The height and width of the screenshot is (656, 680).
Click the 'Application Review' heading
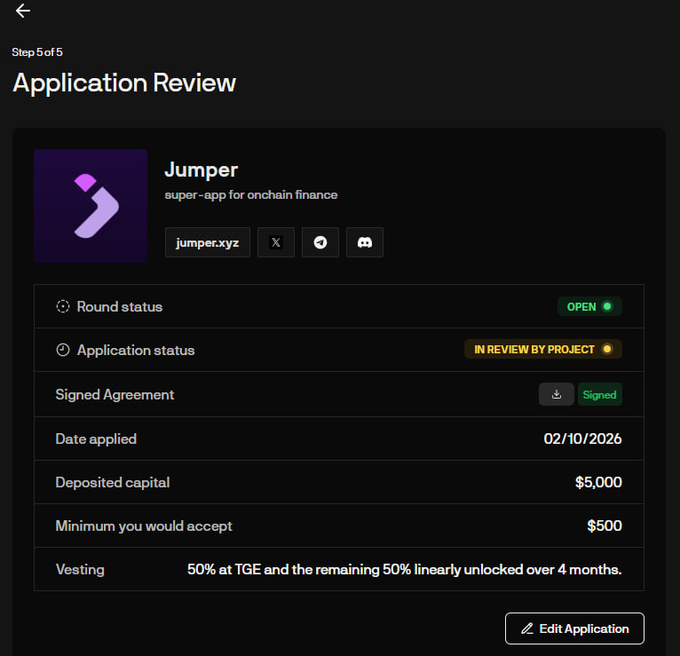pos(124,82)
